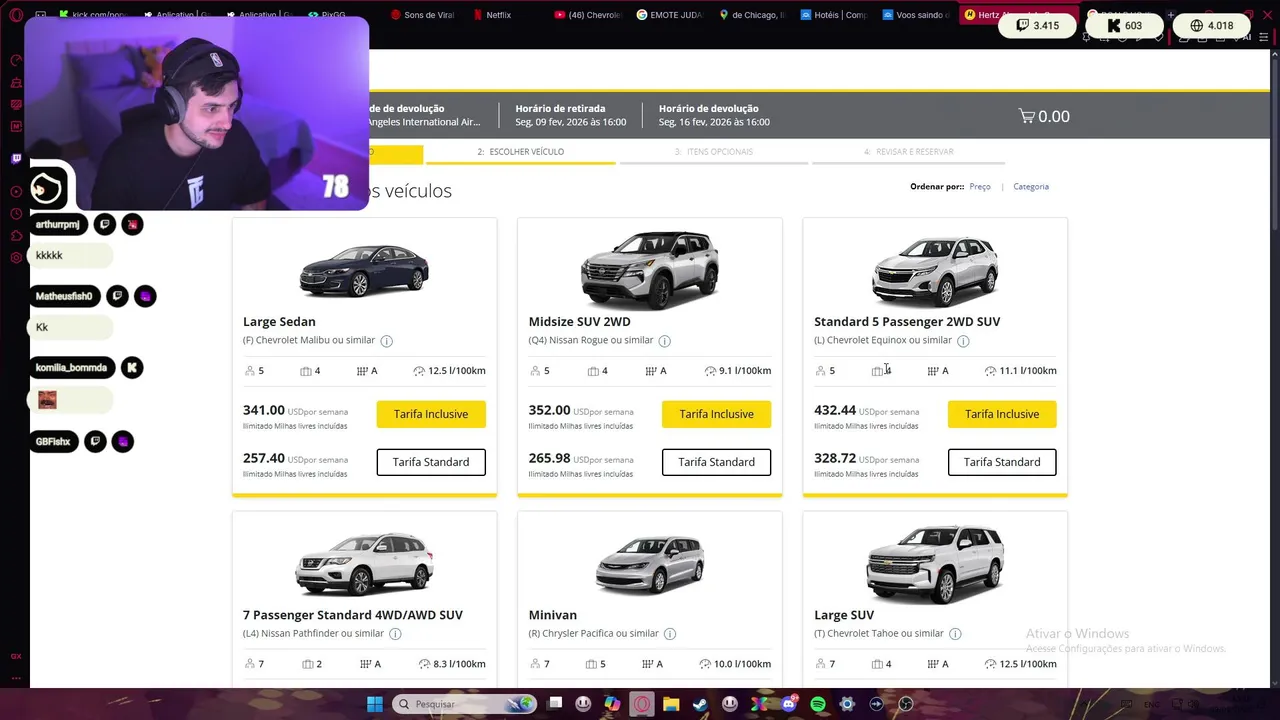1280x720 pixels.
Task: Click the Chevrolet Tahoe car image
Action: [935, 563]
